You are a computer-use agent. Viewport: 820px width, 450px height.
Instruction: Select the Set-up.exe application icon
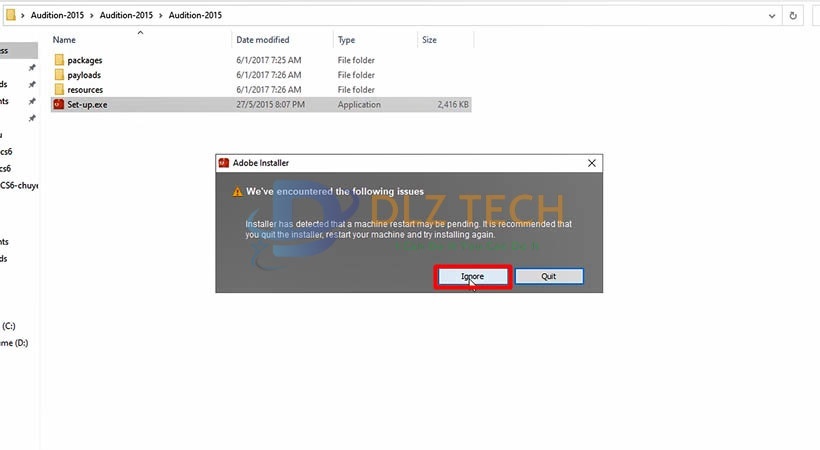click(59, 104)
